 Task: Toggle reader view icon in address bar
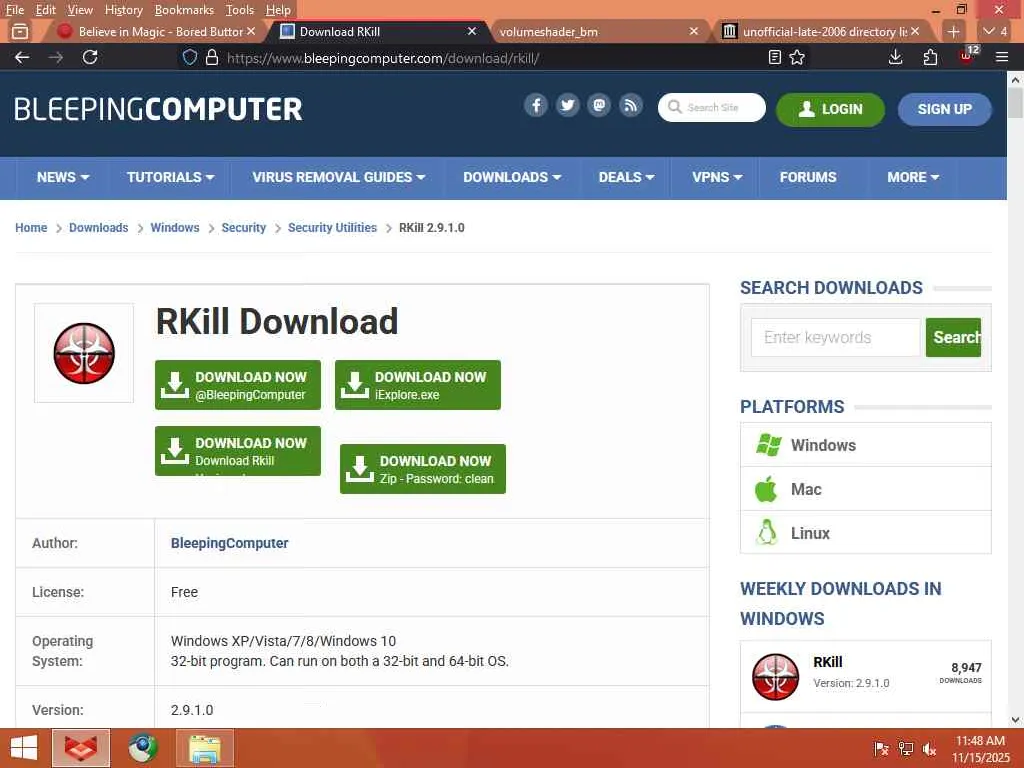[775, 57]
